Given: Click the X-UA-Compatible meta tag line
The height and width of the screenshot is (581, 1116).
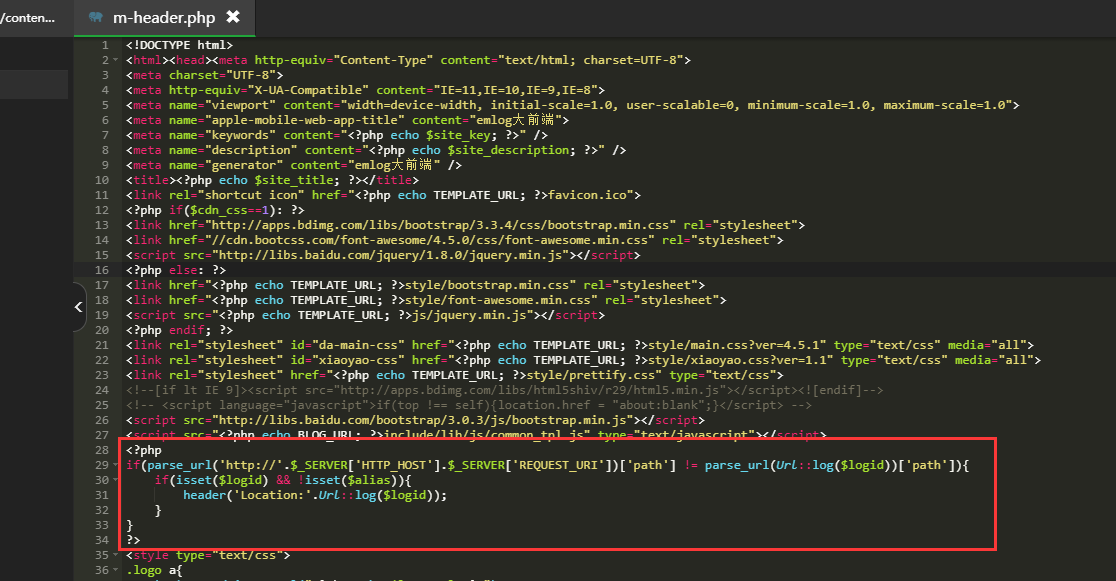Looking at the screenshot, I should coord(365,90).
